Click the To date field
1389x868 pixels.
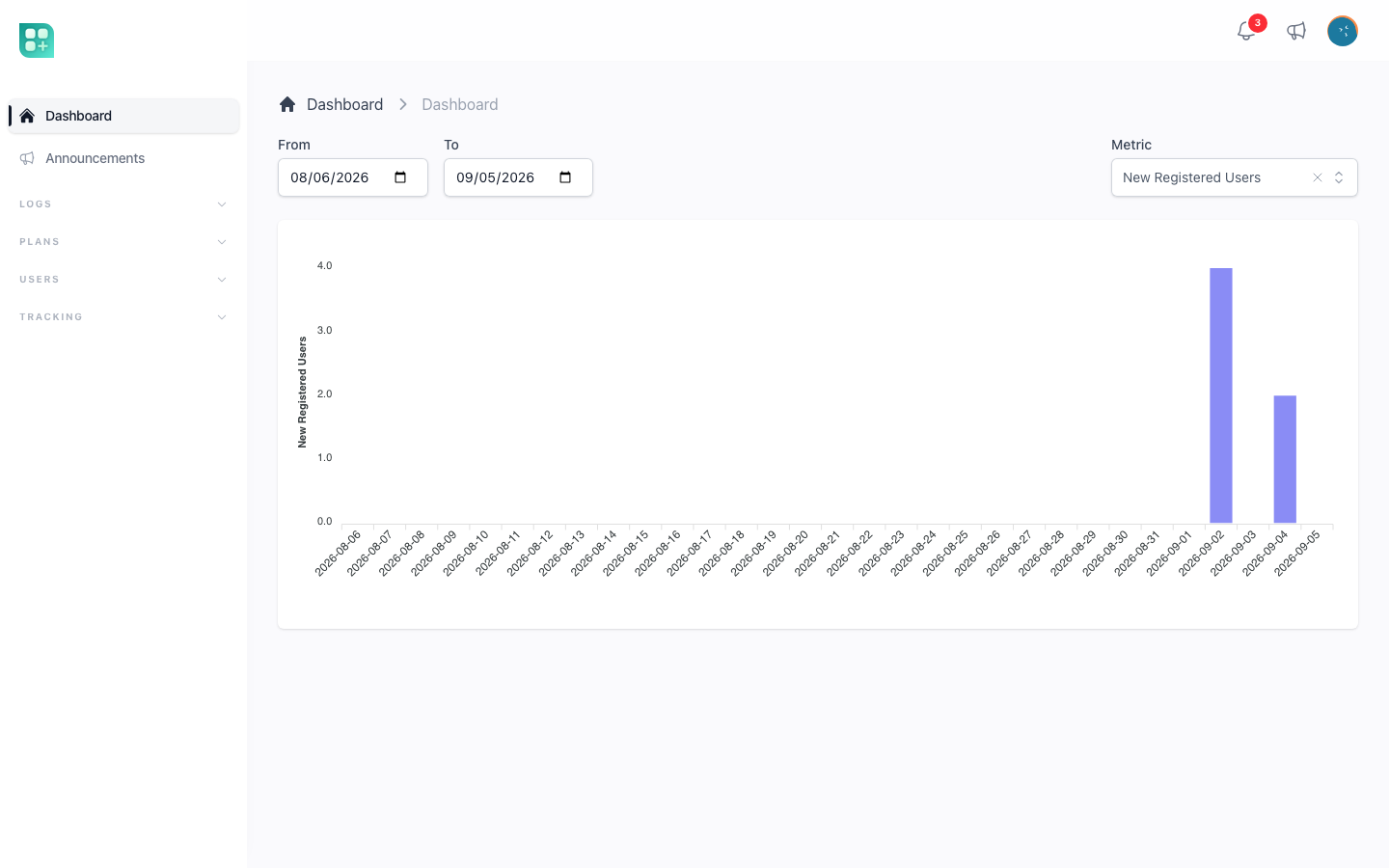(x=518, y=177)
